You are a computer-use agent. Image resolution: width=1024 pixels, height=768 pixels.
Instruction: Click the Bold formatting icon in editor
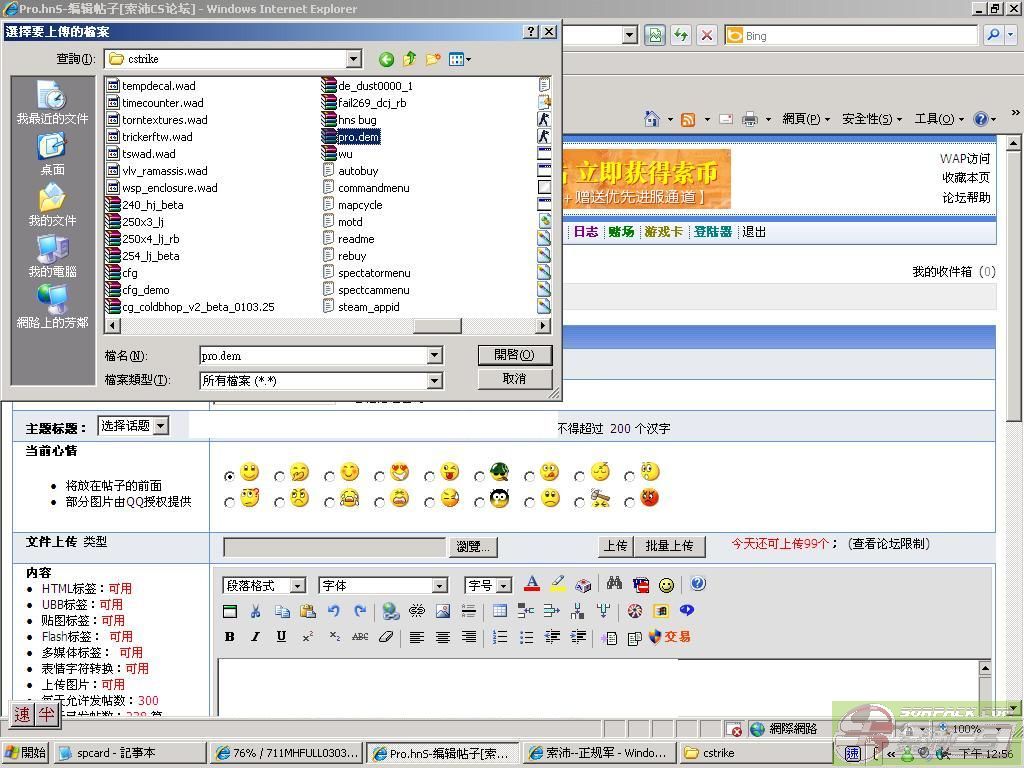pos(230,637)
